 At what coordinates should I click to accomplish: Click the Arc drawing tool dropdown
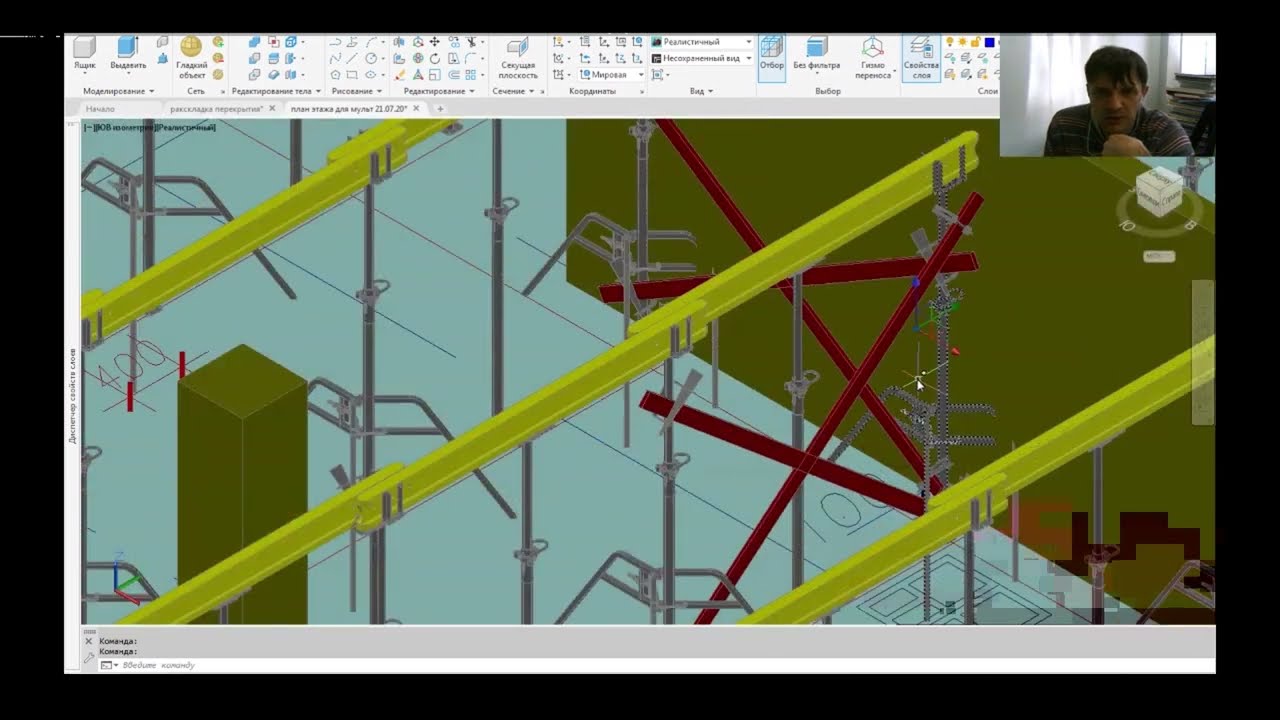pyautogui.click(x=384, y=42)
